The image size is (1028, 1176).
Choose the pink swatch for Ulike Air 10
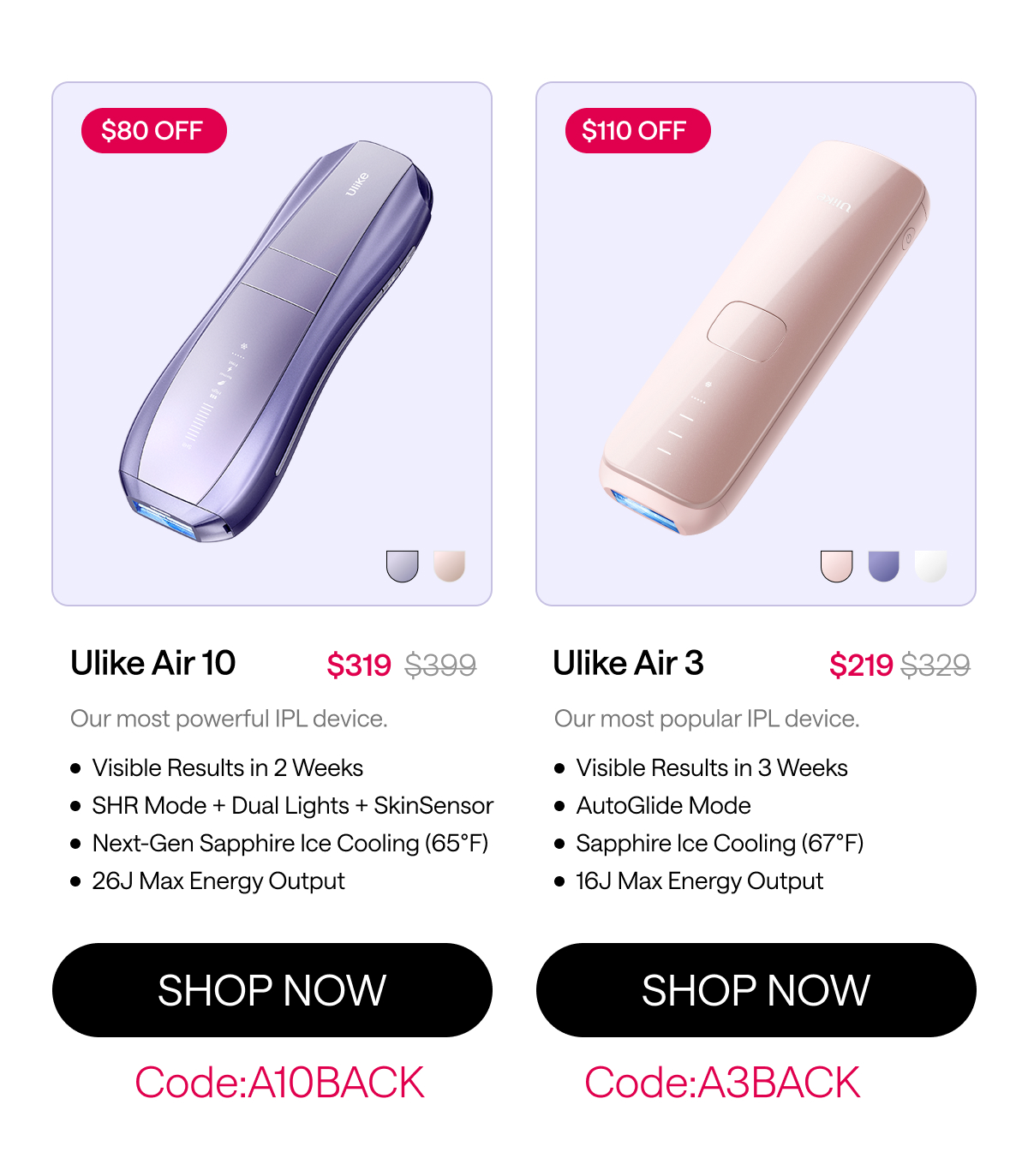449,566
